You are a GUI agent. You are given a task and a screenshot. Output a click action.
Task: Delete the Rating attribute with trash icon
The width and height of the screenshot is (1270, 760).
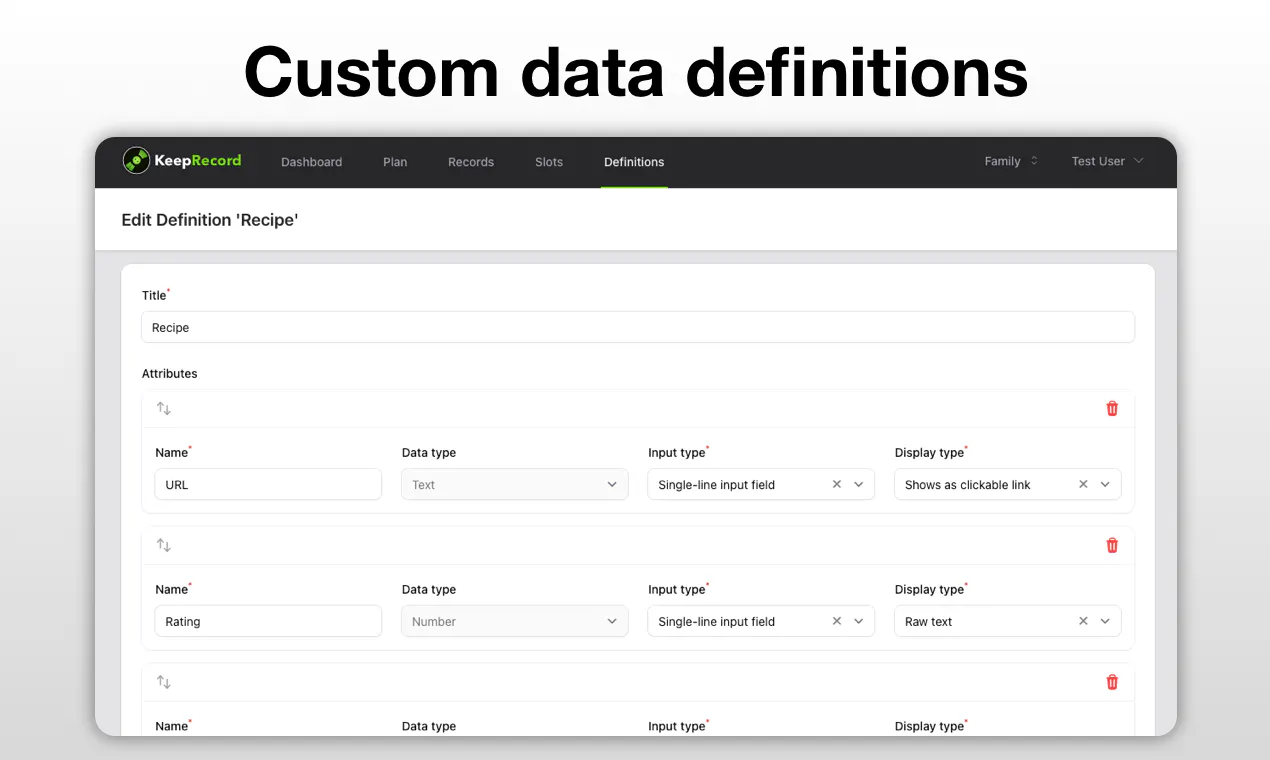click(x=1112, y=545)
